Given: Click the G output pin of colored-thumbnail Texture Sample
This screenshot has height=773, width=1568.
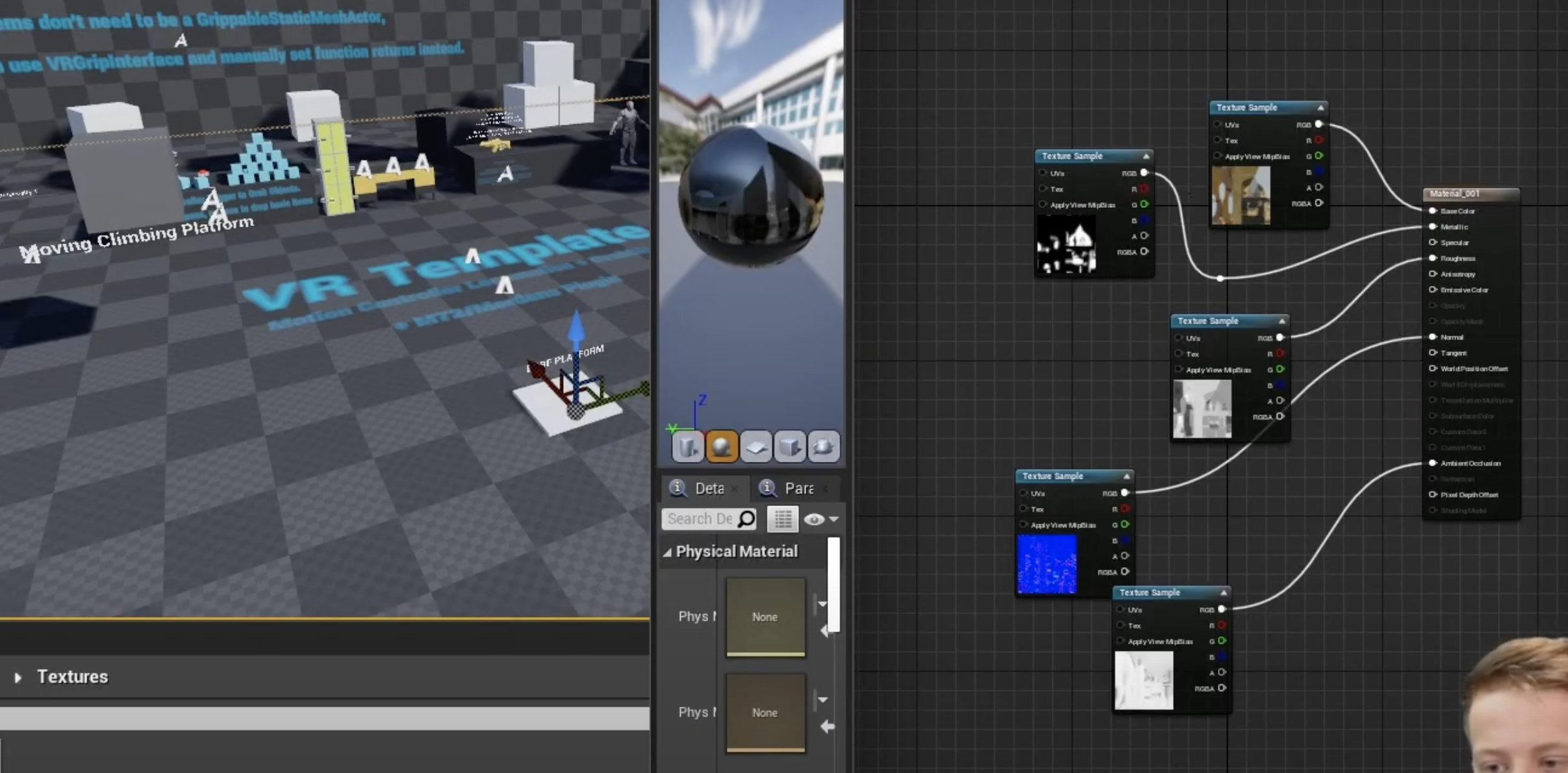Looking at the screenshot, I should pos(1319,156).
